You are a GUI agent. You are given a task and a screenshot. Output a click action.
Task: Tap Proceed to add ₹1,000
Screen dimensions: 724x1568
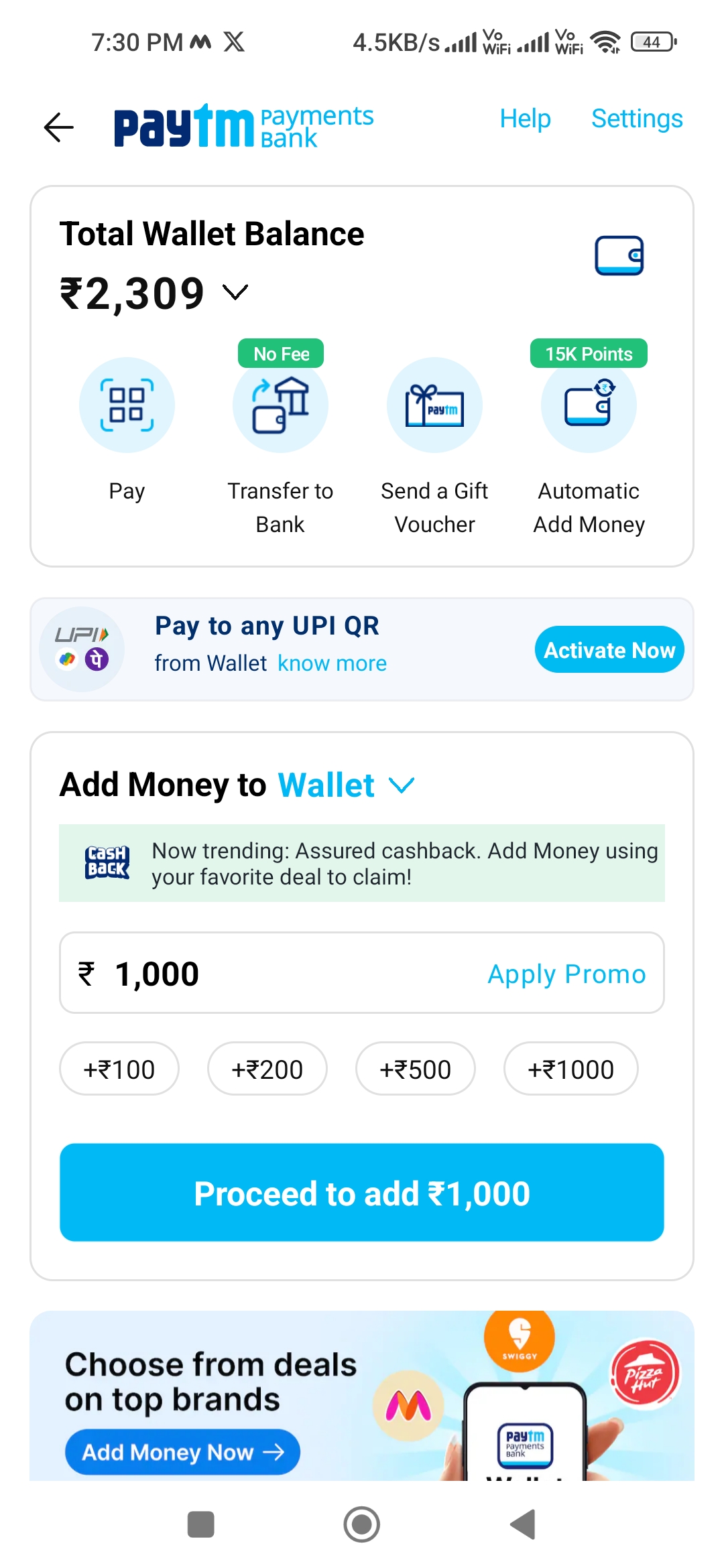coord(361,1192)
